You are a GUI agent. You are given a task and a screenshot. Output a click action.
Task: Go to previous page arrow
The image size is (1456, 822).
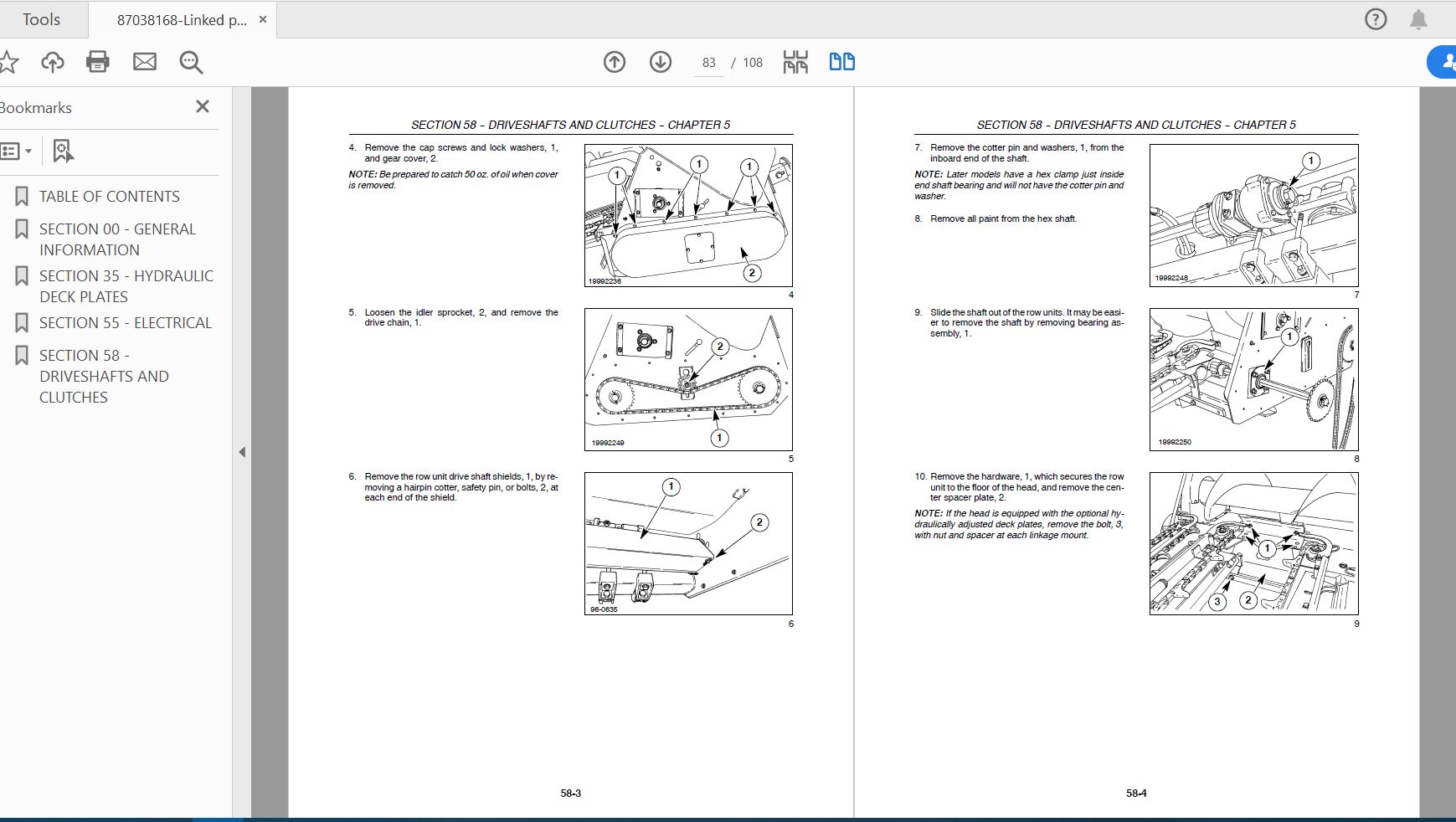(x=615, y=62)
